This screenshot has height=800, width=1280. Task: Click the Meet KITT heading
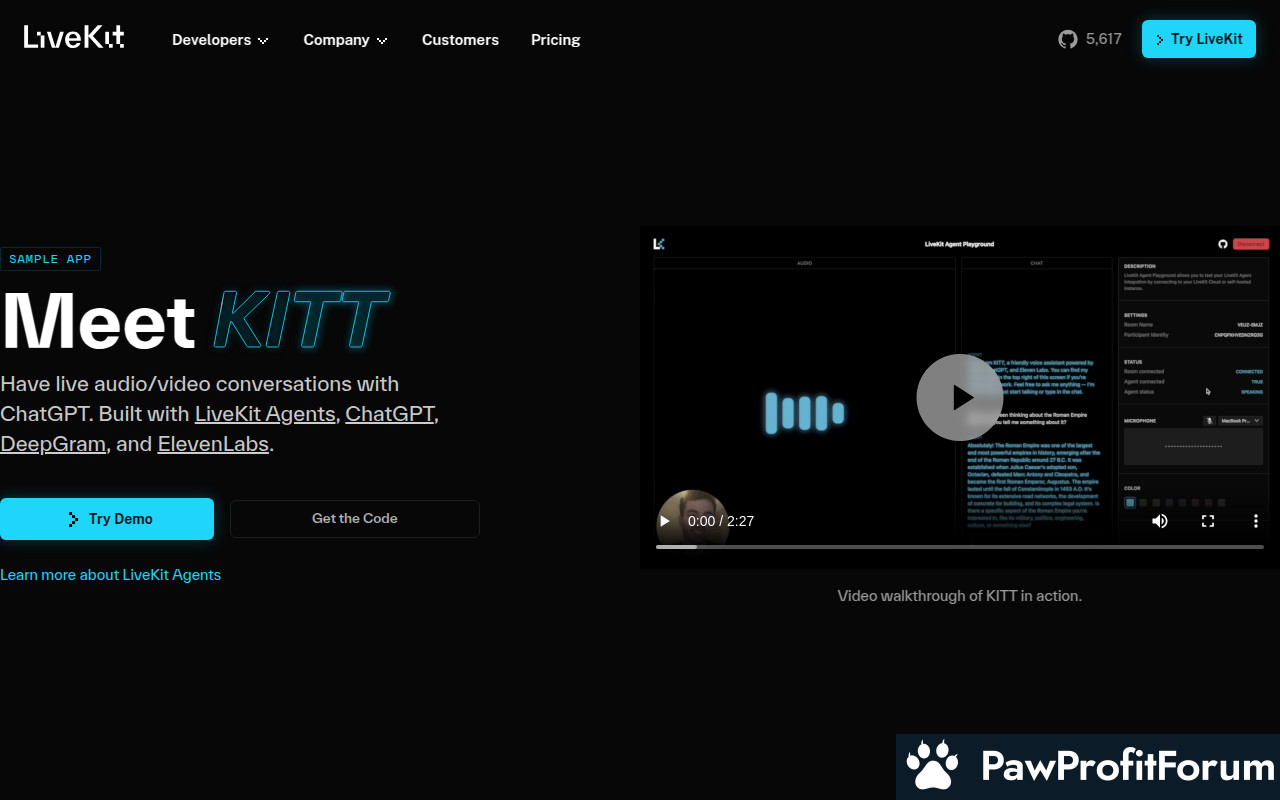tap(195, 321)
